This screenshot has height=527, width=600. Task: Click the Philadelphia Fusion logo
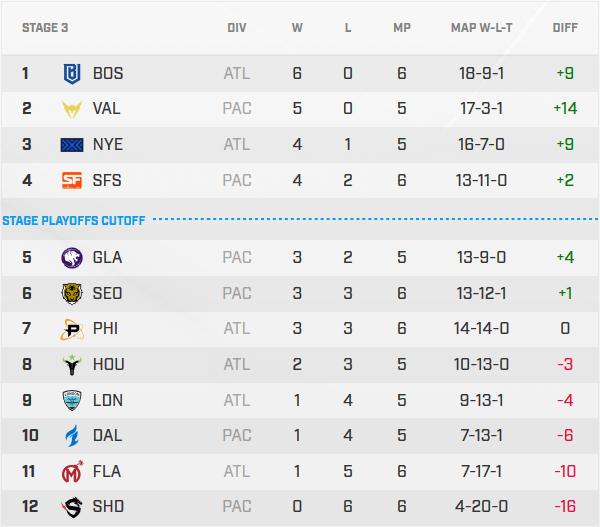click(72, 328)
